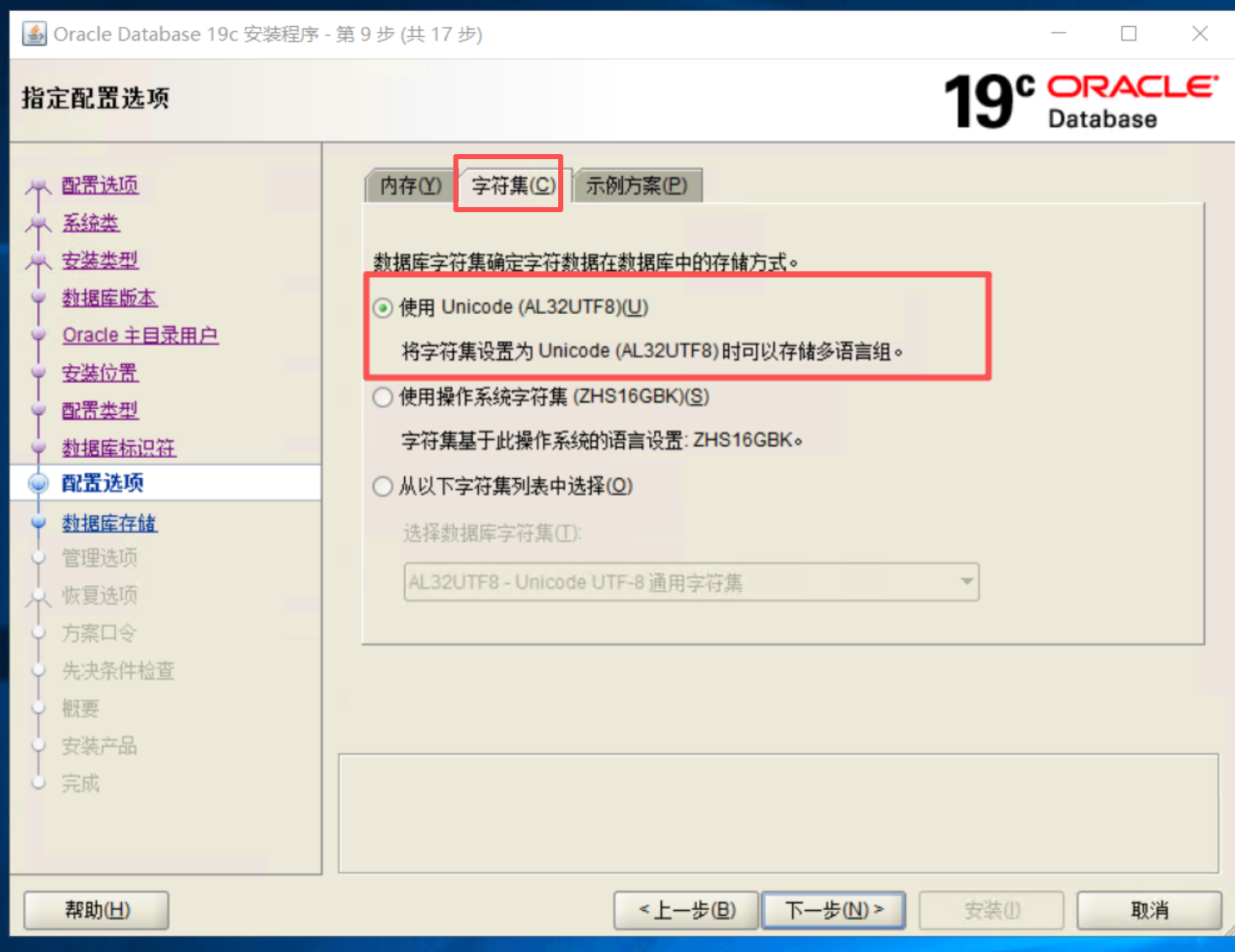Click the 数据库字符集确定字符数据 intro sentence
Screen dimensions: 1235x952
(586, 263)
